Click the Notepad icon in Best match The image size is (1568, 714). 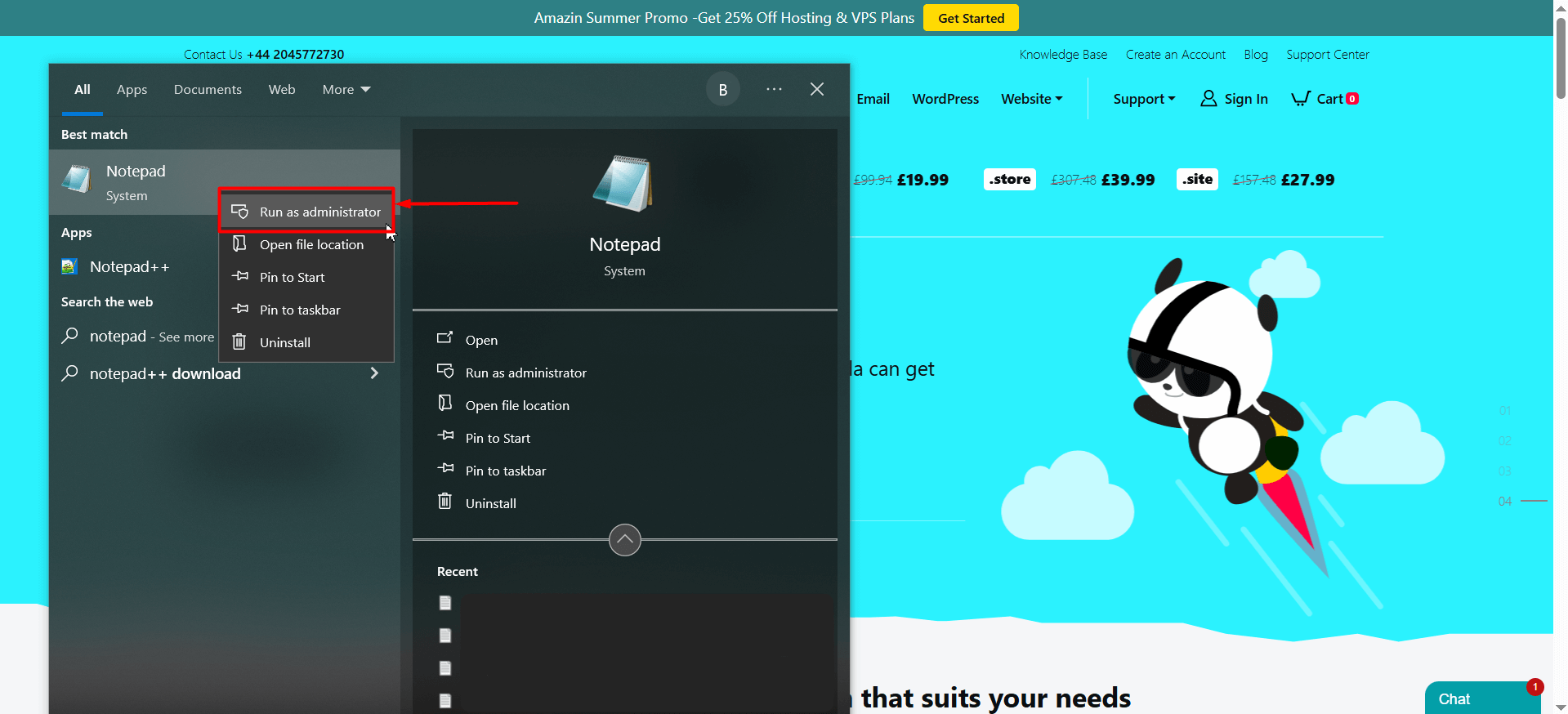[x=78, y=180]
